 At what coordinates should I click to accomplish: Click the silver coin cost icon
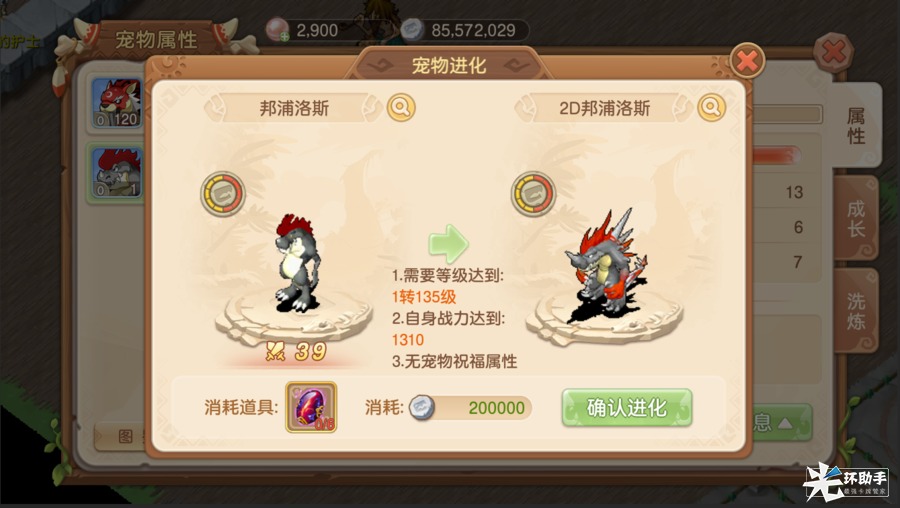[421, 408]
